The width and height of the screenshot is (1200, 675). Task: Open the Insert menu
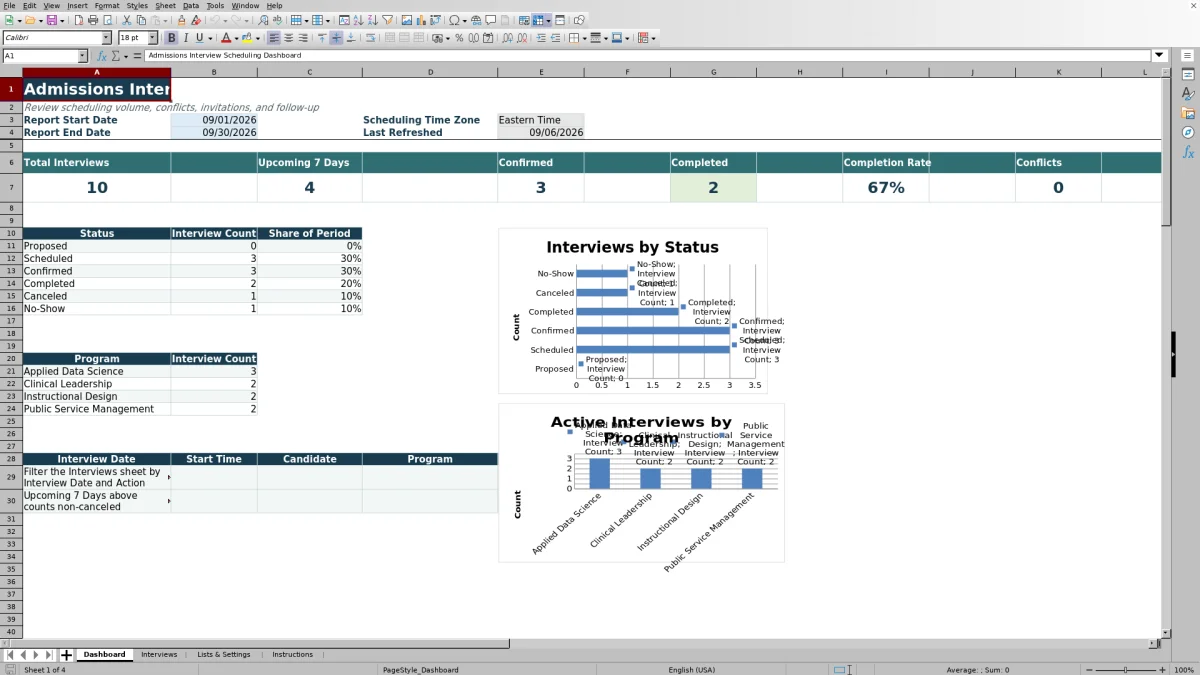(77, 5)
